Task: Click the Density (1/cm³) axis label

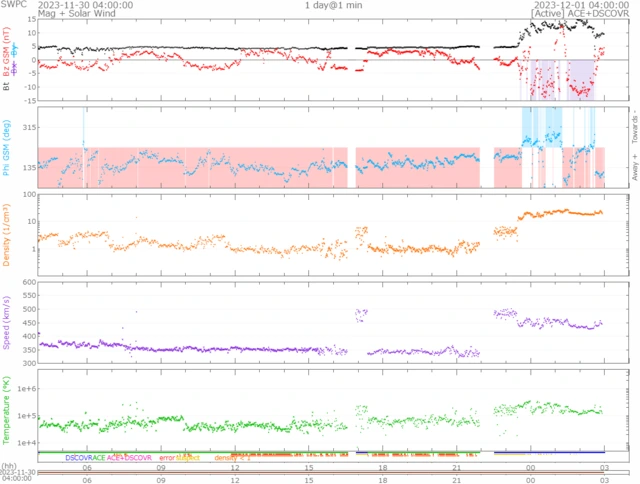Action: [x=7, y=236]
